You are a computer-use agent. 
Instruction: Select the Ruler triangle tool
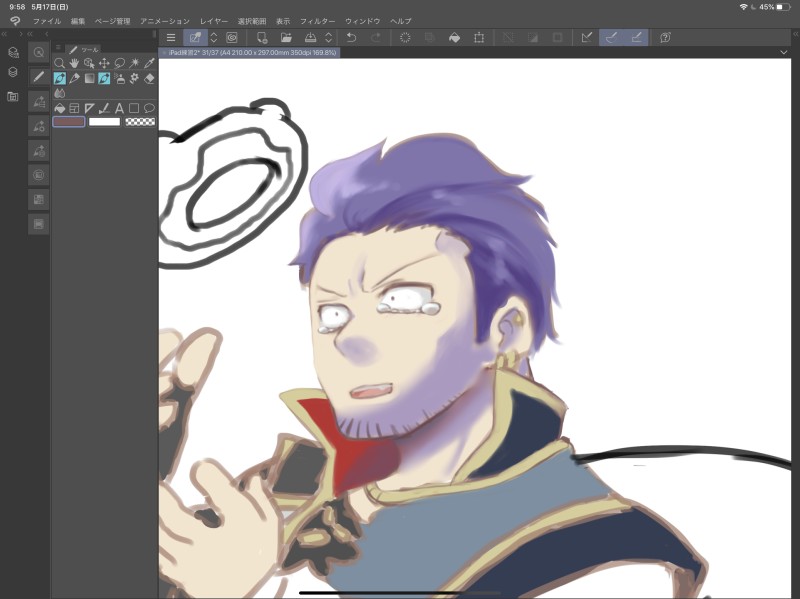point(89,108)
